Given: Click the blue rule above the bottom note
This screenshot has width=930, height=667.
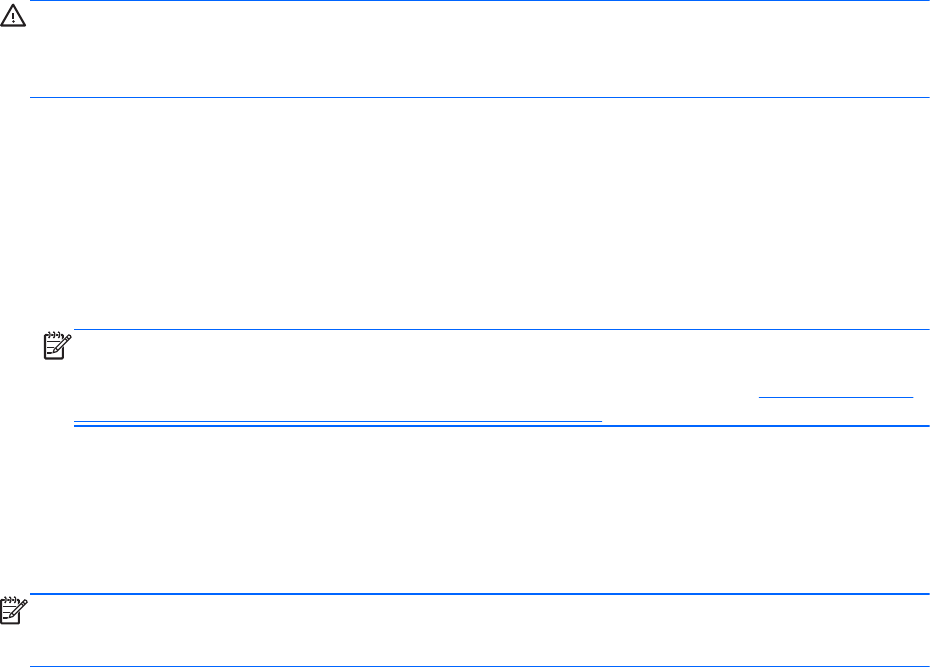Looking at the screenshot, I should tap(465, 594).
